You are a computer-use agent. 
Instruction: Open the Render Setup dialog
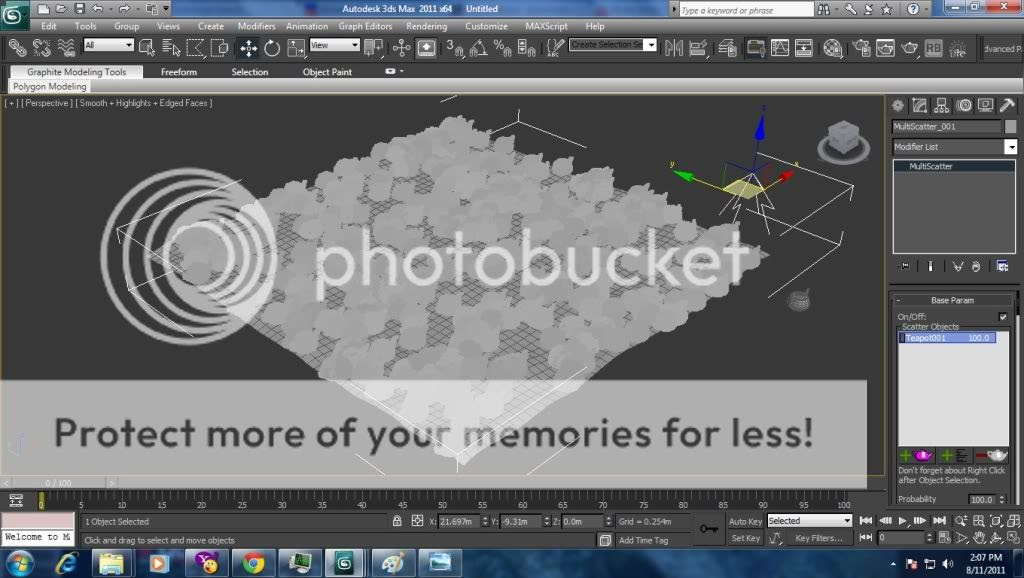[x=861, y=48]
